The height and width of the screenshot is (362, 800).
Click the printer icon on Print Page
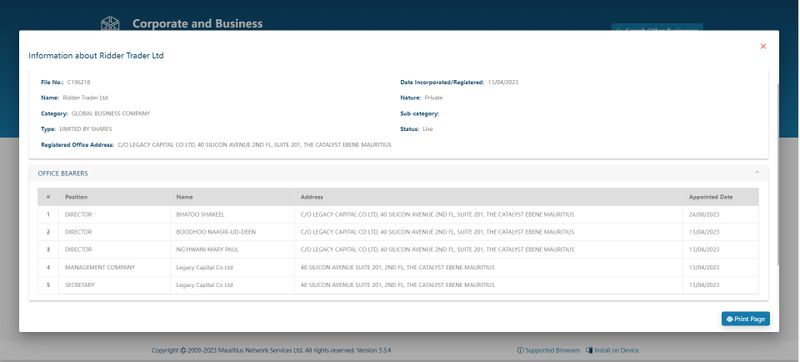[x=730, y=319]
